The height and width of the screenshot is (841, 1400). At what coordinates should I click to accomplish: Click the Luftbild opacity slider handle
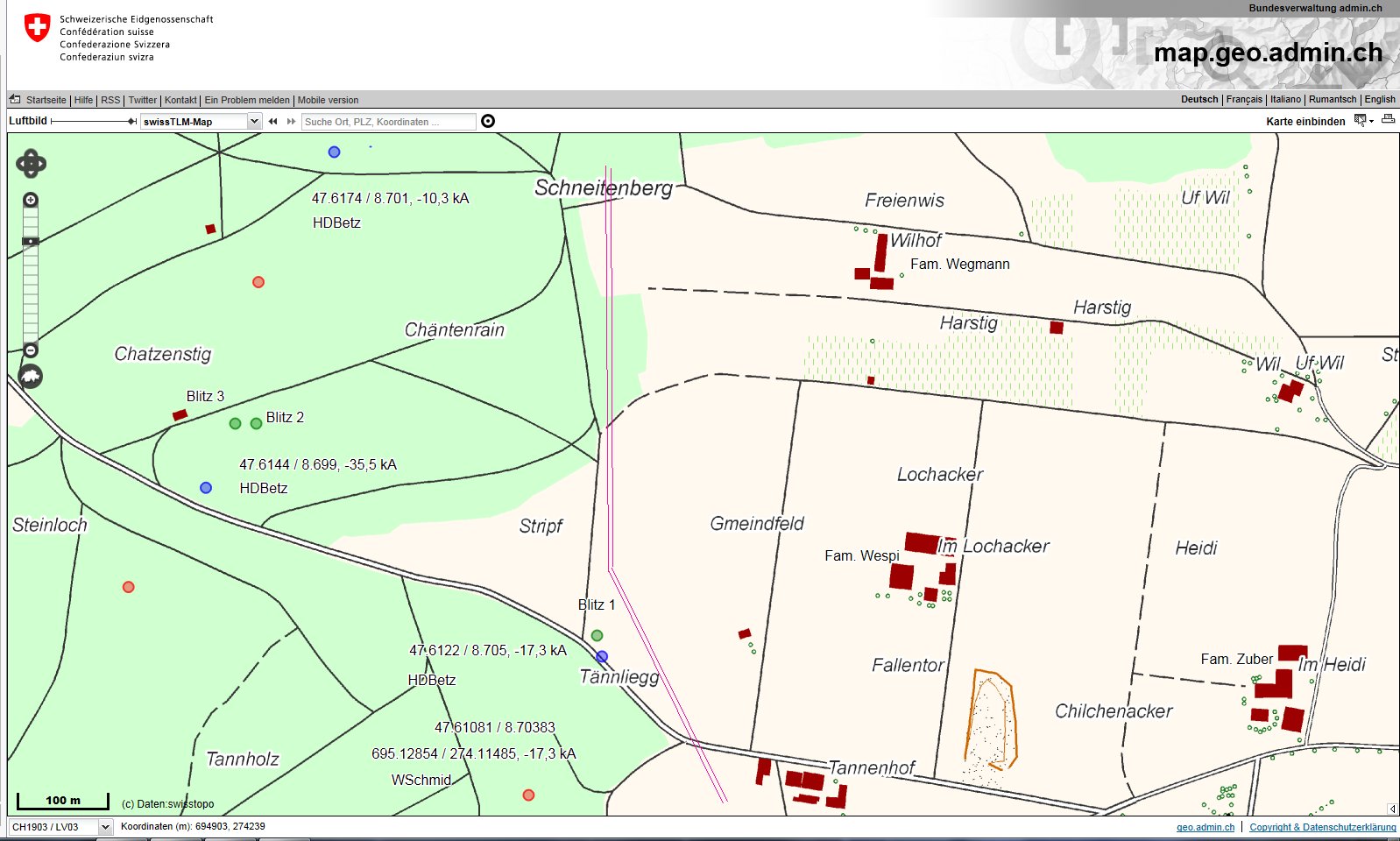131,122
